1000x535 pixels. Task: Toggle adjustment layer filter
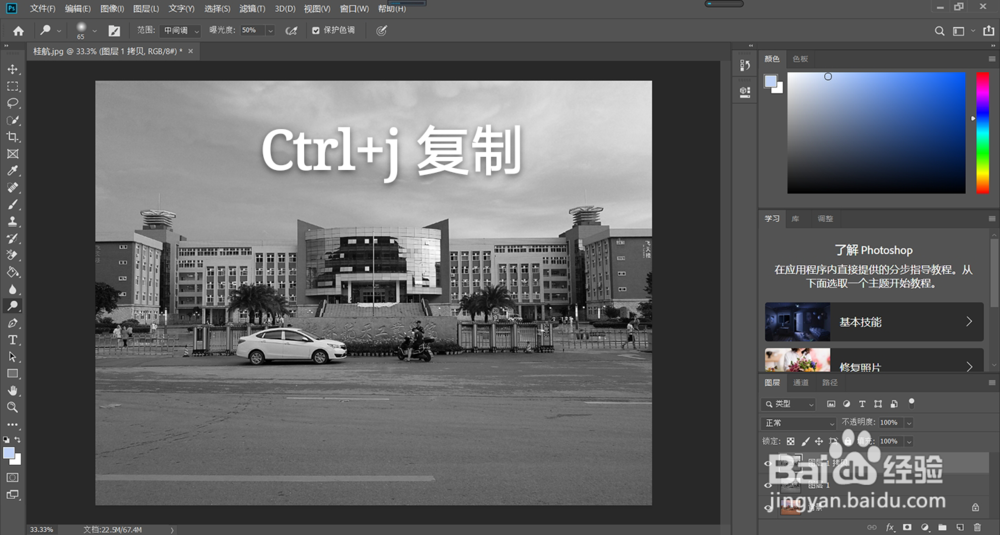coord(846,404)
